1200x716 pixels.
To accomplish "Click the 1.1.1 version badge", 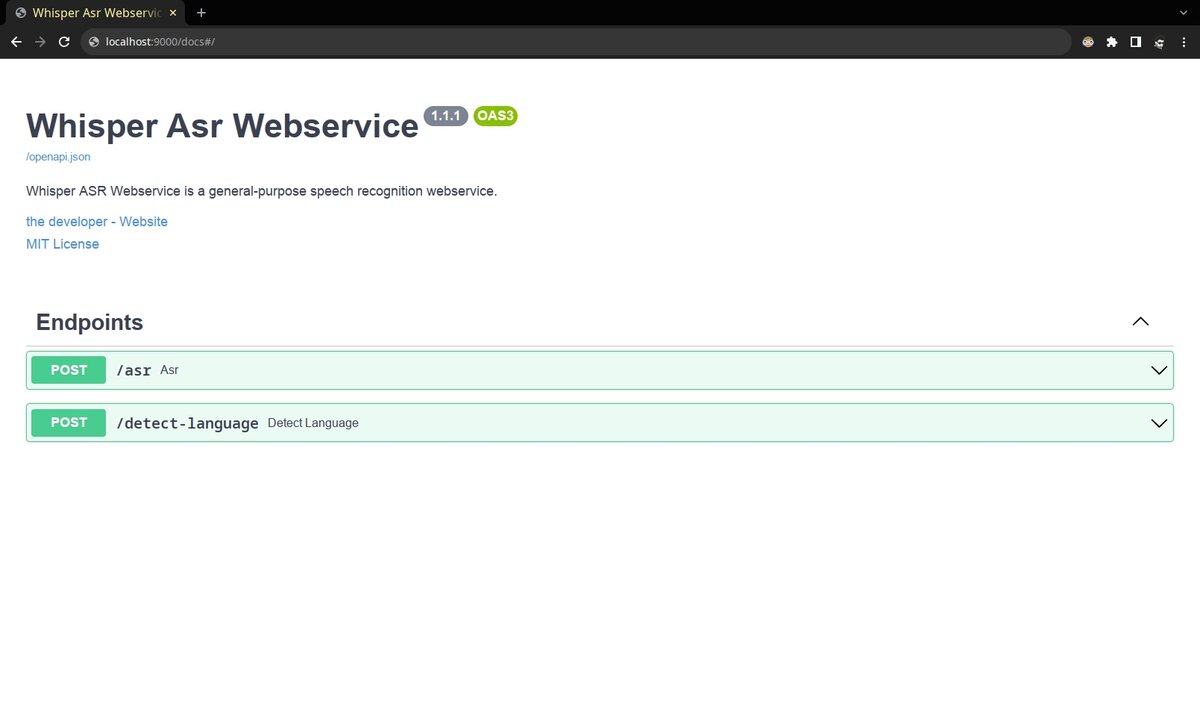I will coord(446,116).
